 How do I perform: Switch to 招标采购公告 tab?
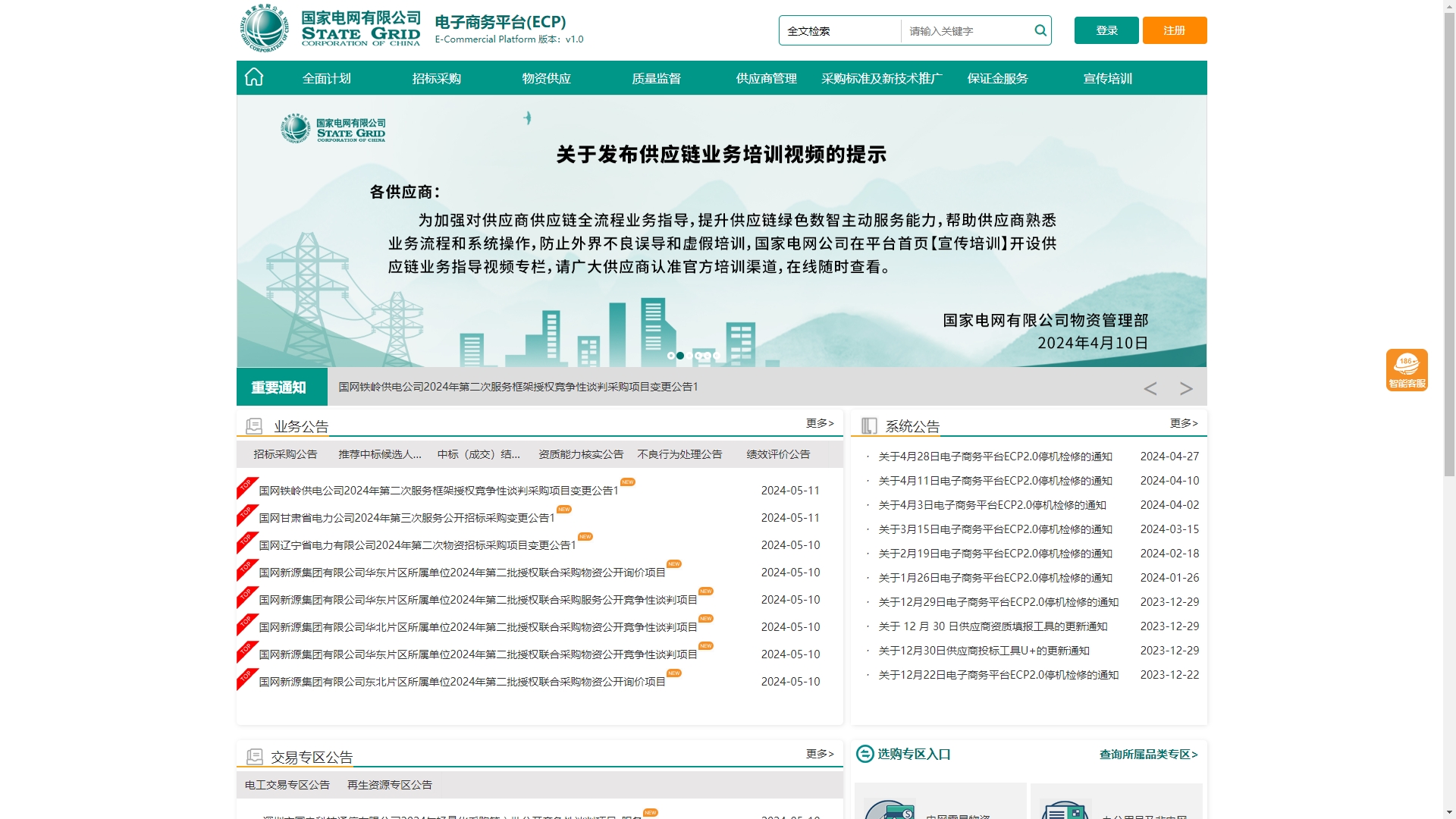point(285,454)
